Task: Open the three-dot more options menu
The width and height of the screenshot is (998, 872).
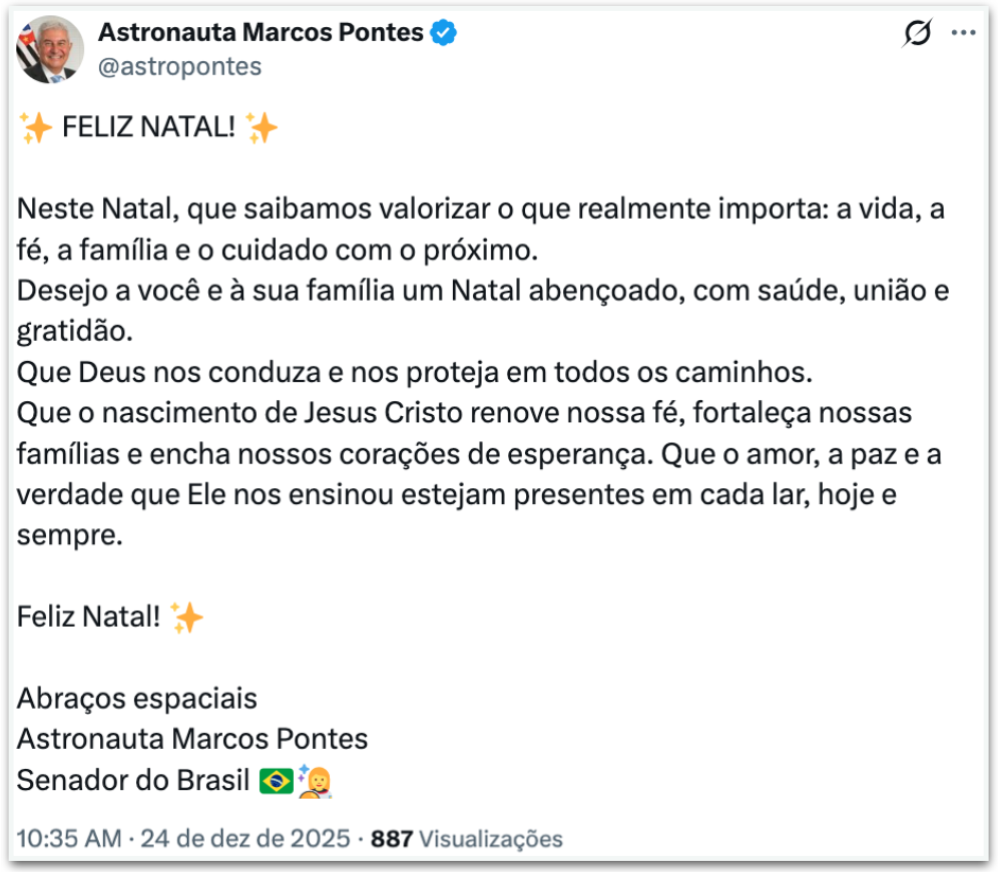Action: coord(963,33)
